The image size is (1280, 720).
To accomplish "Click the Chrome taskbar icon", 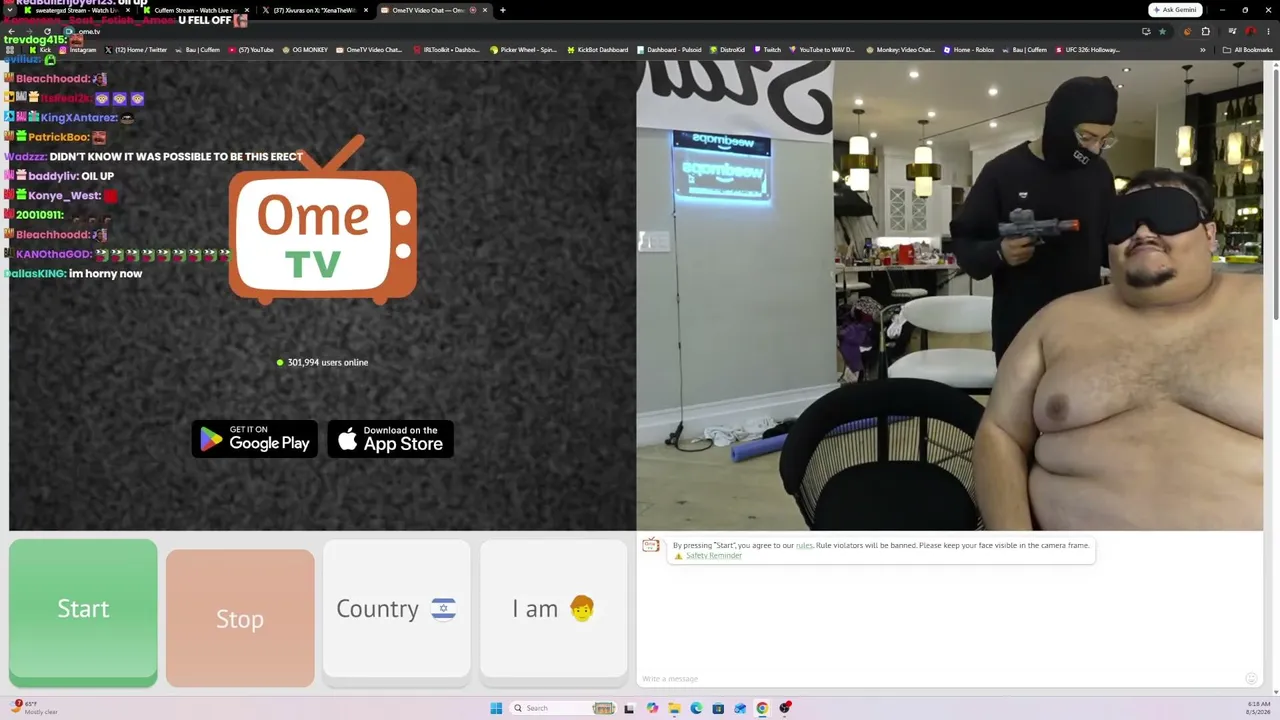I will coord(762,708).
